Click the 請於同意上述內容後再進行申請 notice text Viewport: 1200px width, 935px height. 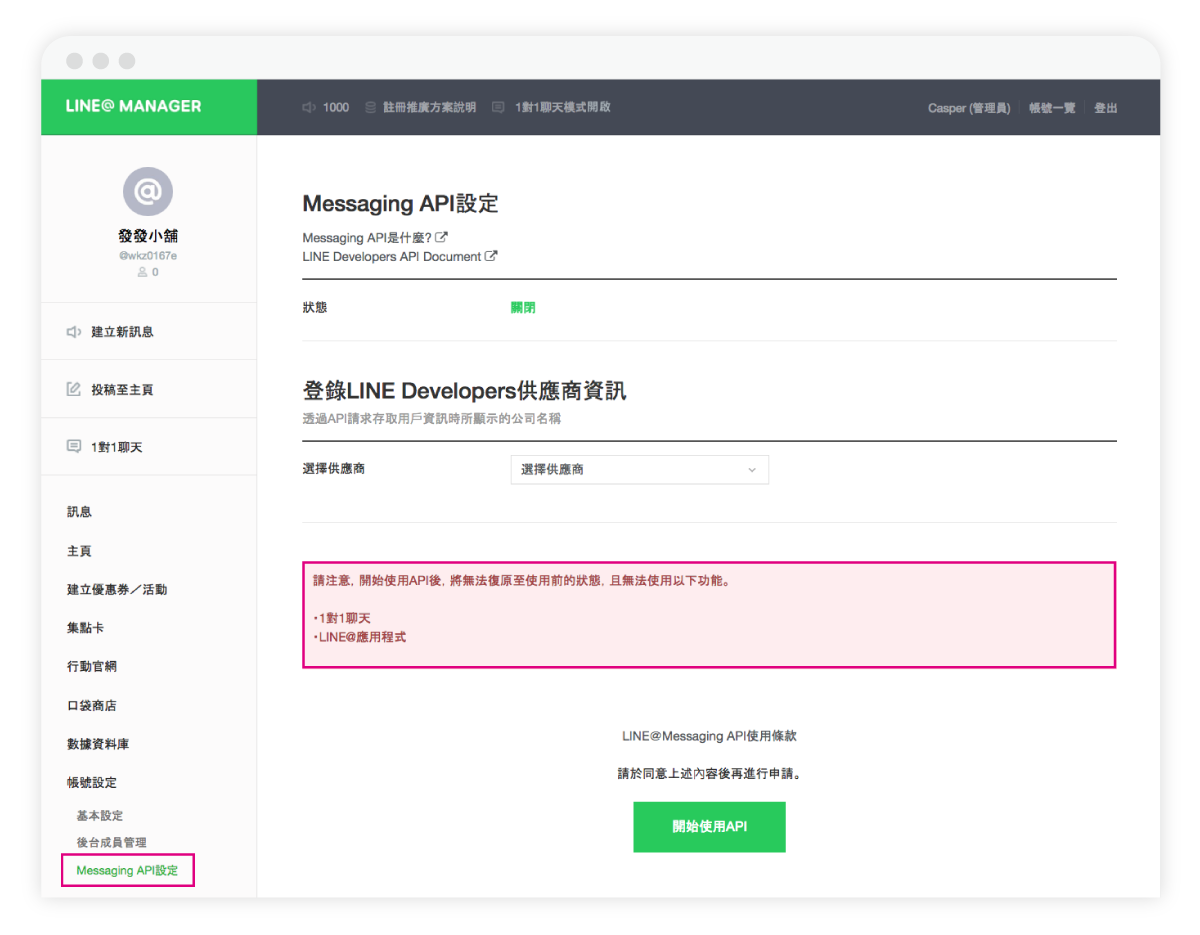(709, 774)
